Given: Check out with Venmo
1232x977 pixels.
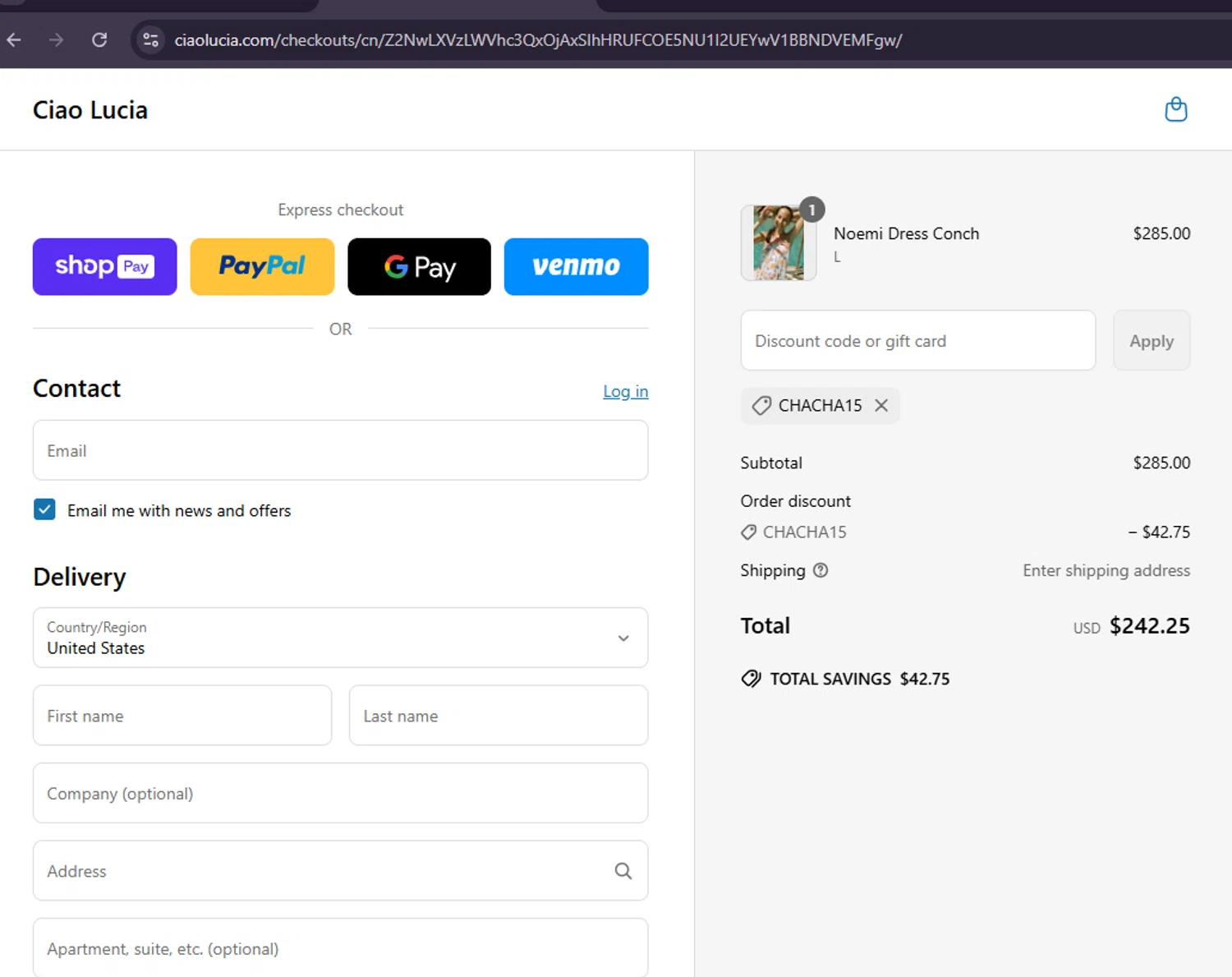Looking at the screenshot, I should [576, 266].
